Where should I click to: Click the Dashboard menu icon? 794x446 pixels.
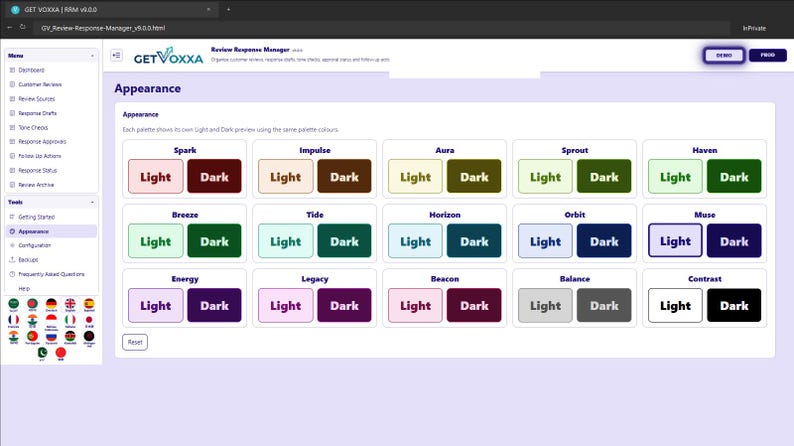point(12,70)
